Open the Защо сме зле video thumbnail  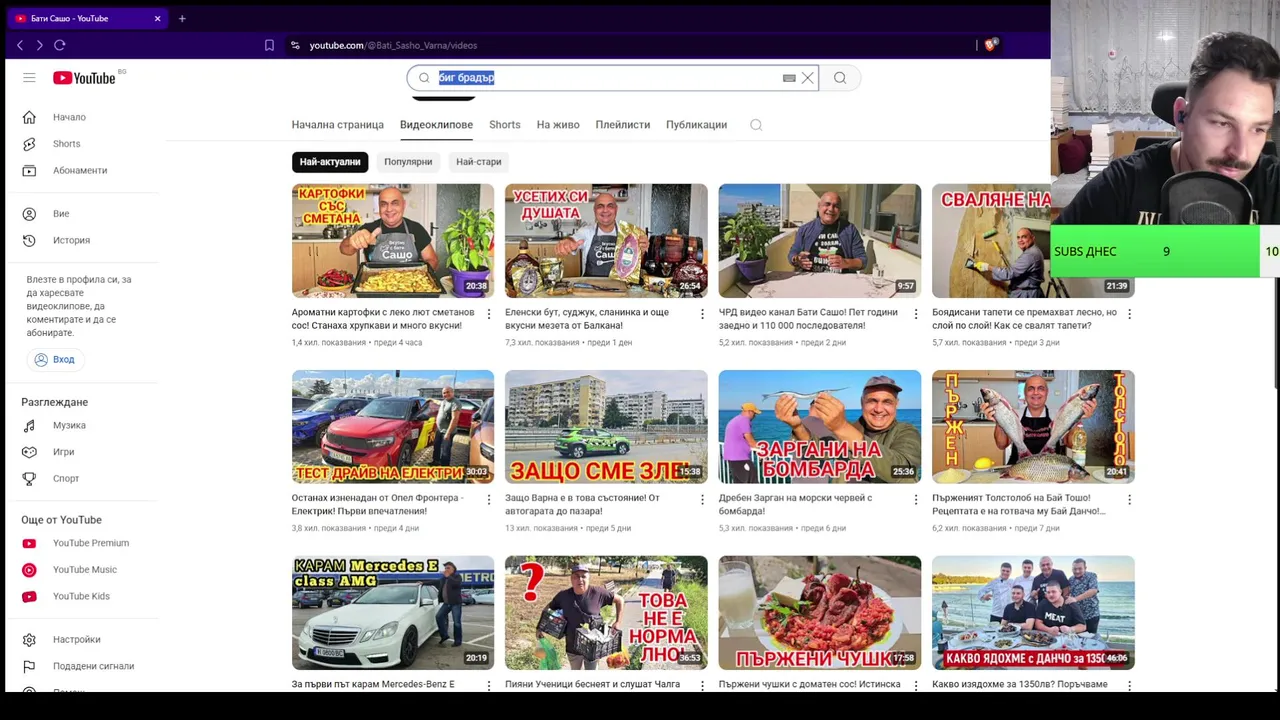[x=606, y=427]
